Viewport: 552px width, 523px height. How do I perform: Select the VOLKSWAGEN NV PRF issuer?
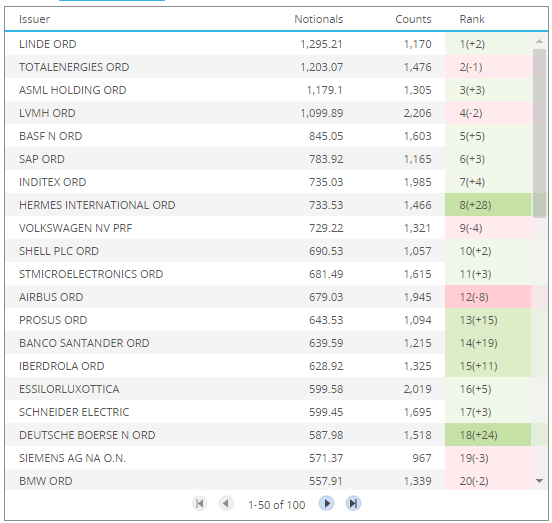point(75,228)
